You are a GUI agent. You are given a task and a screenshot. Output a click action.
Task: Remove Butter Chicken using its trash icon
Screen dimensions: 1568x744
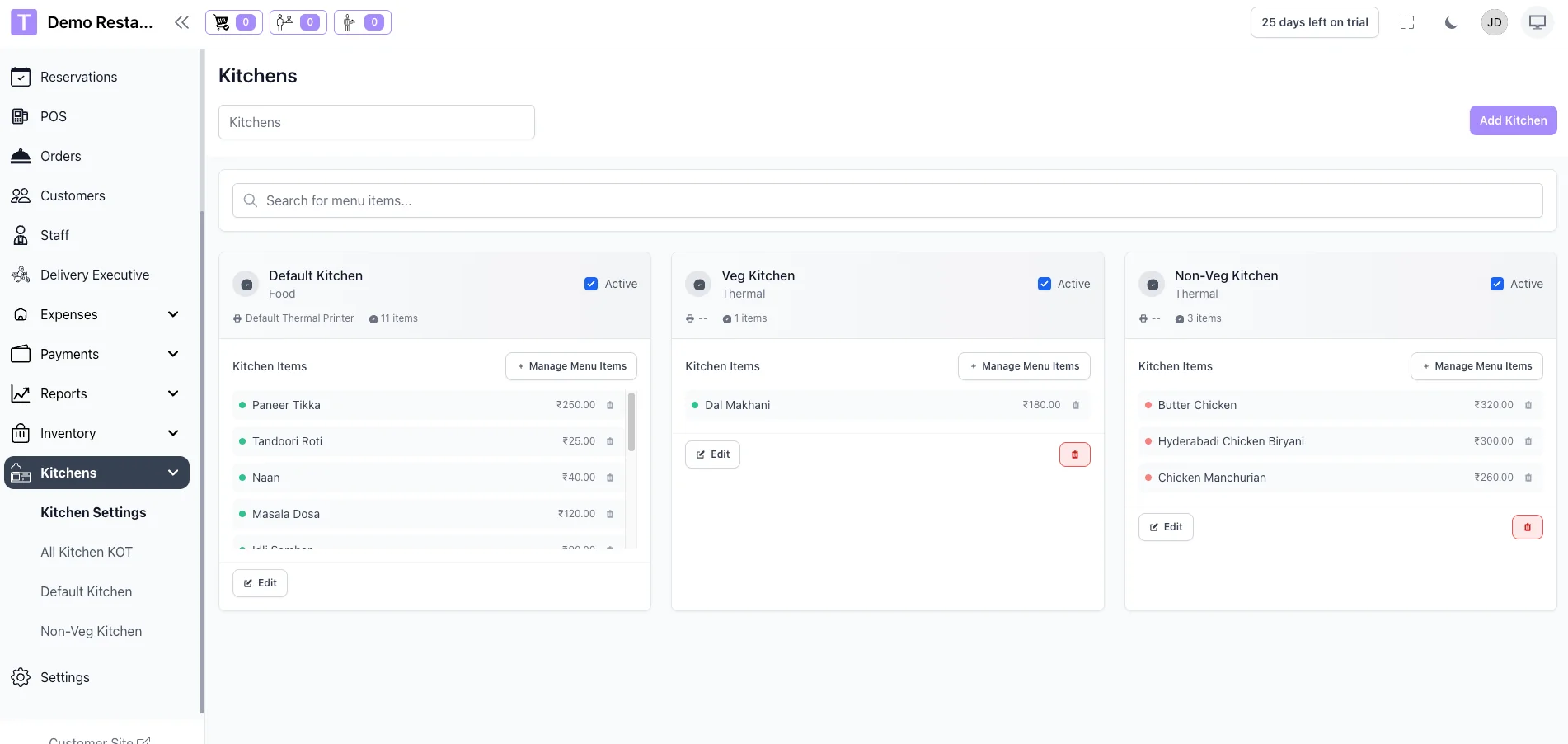pyautogui.click(x=1528, y=405)
